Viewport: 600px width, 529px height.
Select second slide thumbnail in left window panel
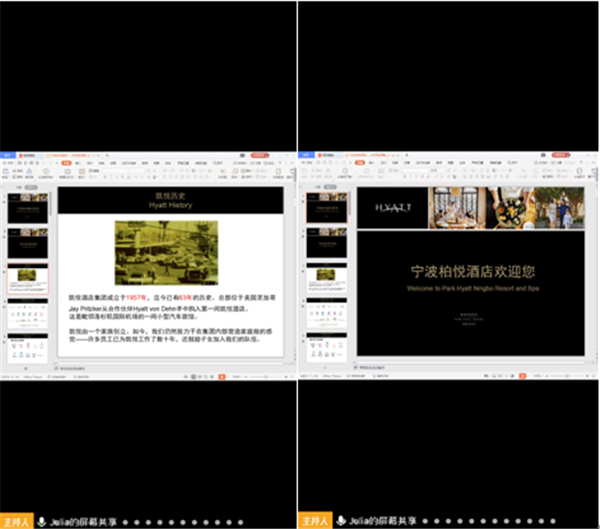(x=28, y=243)
